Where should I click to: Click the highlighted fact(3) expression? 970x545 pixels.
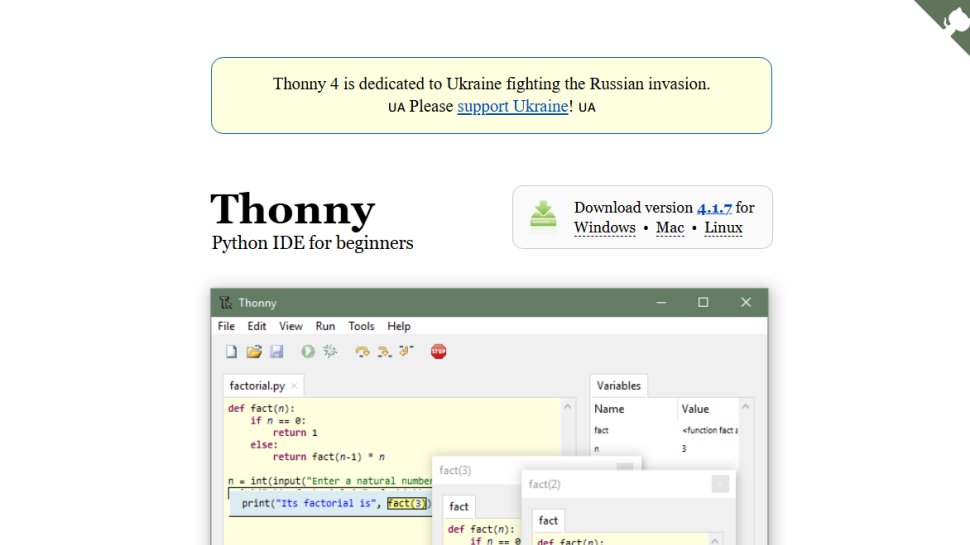[406, 503]
